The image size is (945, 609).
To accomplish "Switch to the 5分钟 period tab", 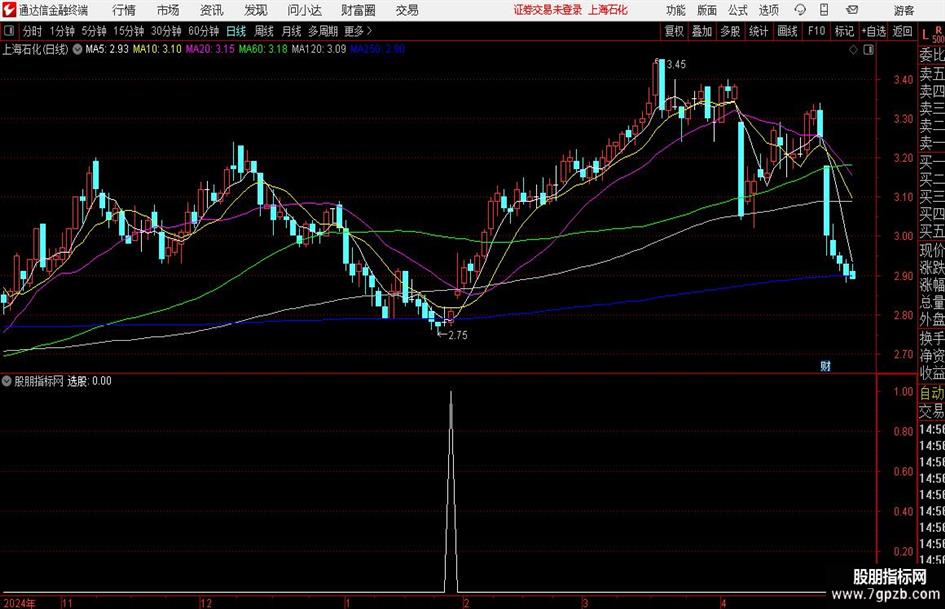I will coord(93,31).
